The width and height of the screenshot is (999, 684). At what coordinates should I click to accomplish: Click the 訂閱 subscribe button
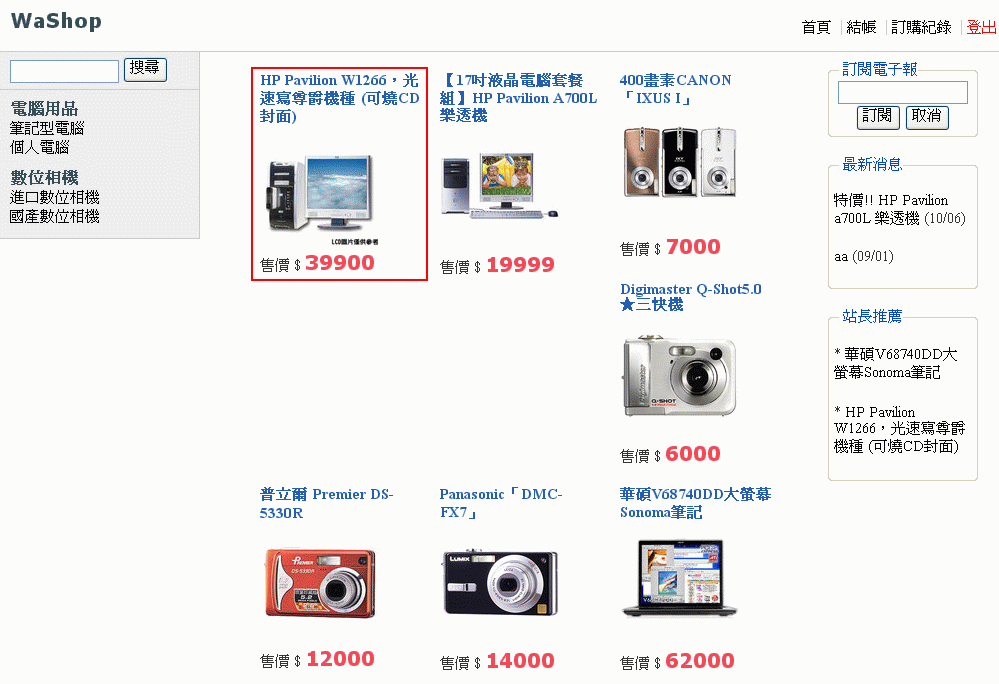point(878,117)
